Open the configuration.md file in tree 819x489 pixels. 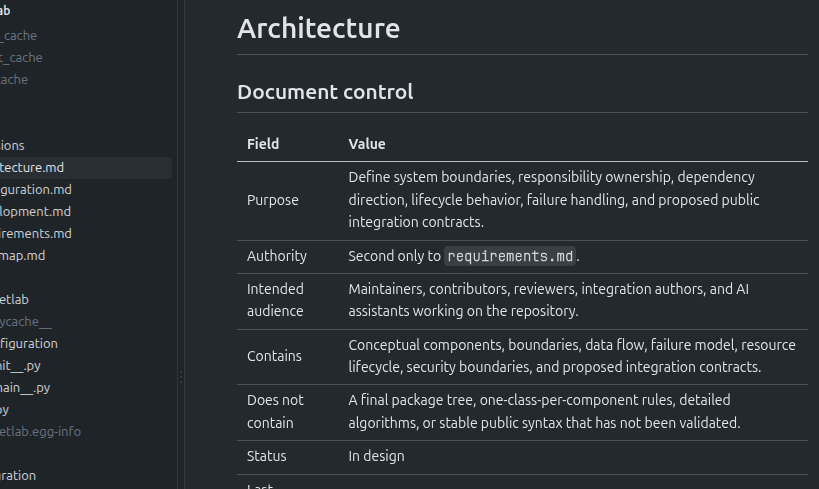tap(36, 190)
